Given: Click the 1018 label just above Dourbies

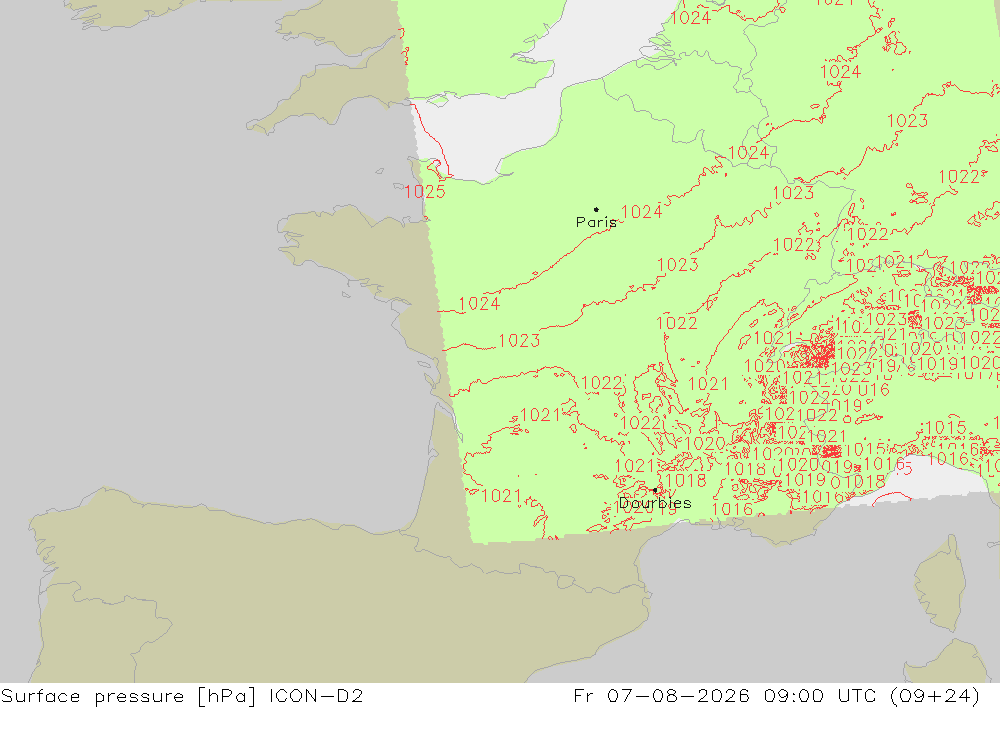Looking at the screenshot, I should coord(686,480).
